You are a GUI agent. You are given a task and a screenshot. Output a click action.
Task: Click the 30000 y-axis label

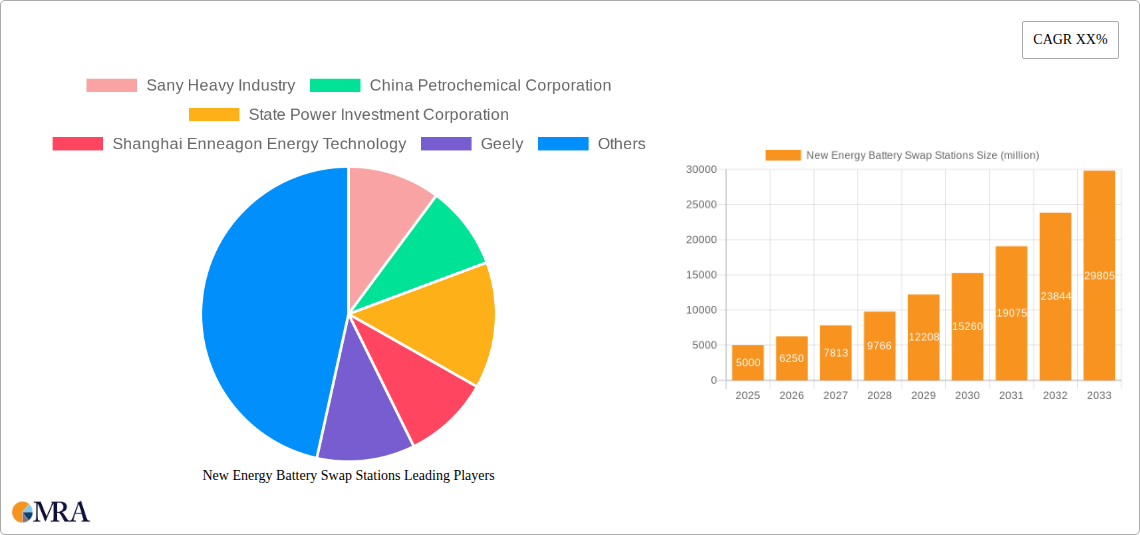(702, 169)
